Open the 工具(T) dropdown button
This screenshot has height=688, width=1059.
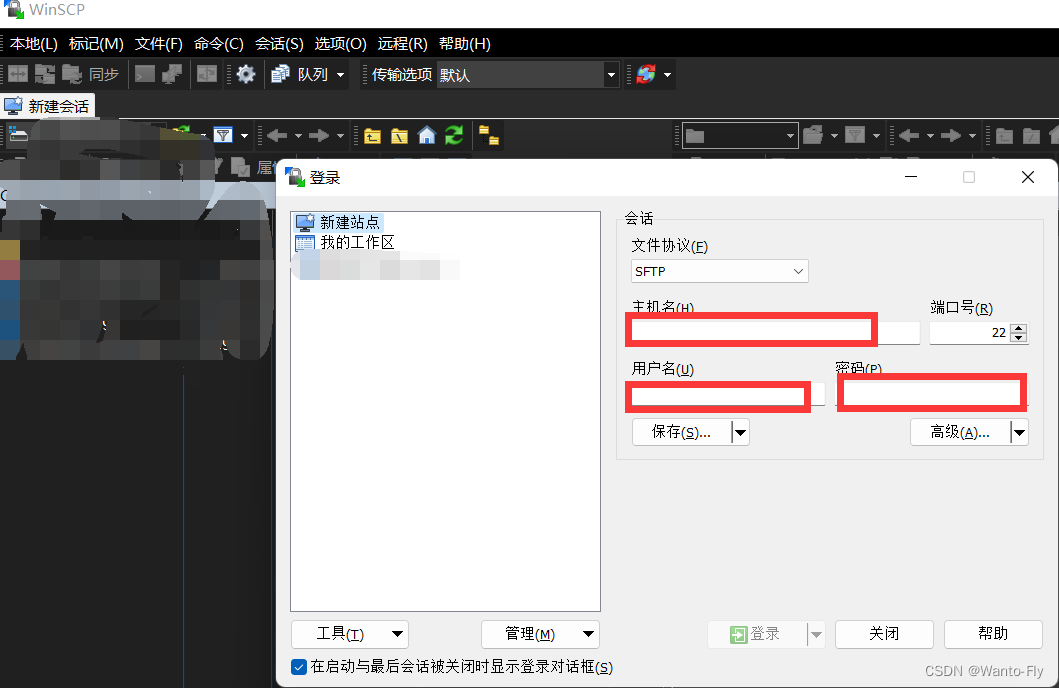tap(350, 634)
